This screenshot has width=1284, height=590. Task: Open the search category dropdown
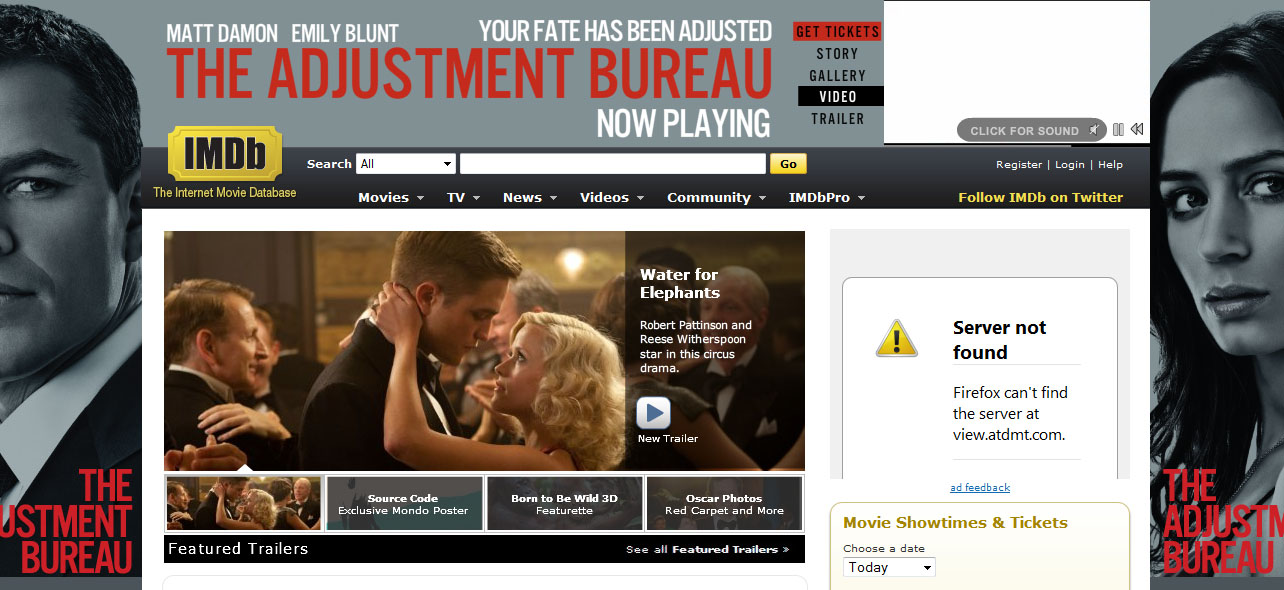pyautogui.click(x=405, y=164)
